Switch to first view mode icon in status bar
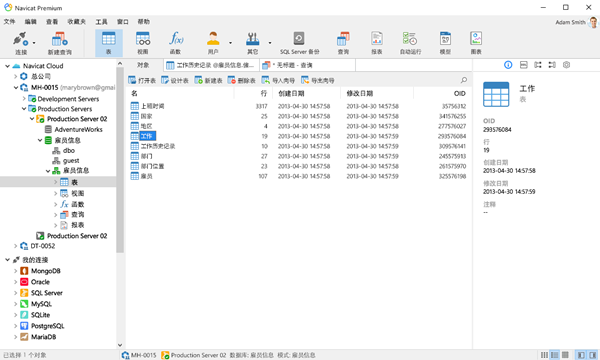600x360 pixels. (x=544, y=355)
